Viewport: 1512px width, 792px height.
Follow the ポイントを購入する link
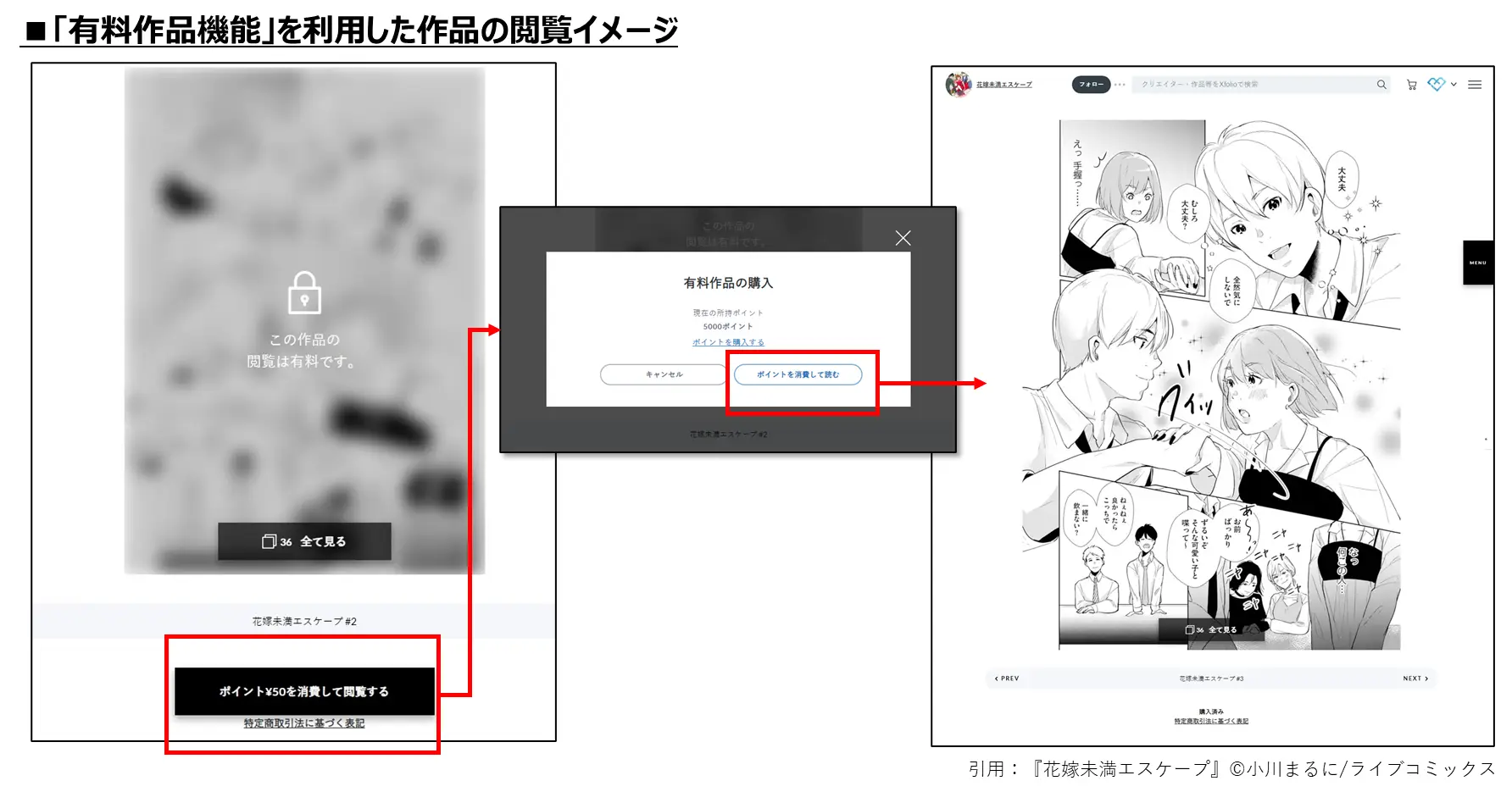728,342
